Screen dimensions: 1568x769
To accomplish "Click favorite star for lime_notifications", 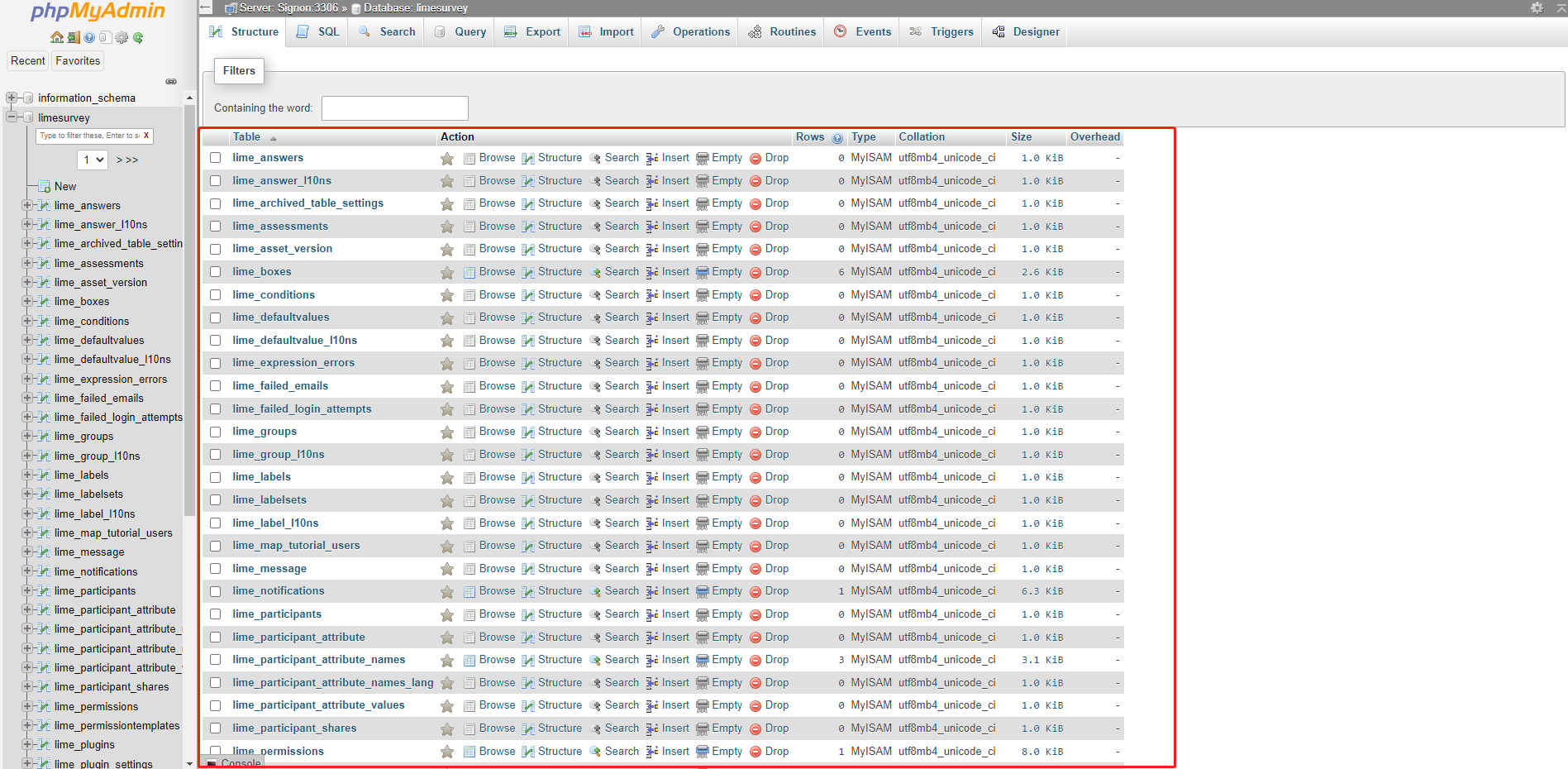I will [x=447, y=591].
